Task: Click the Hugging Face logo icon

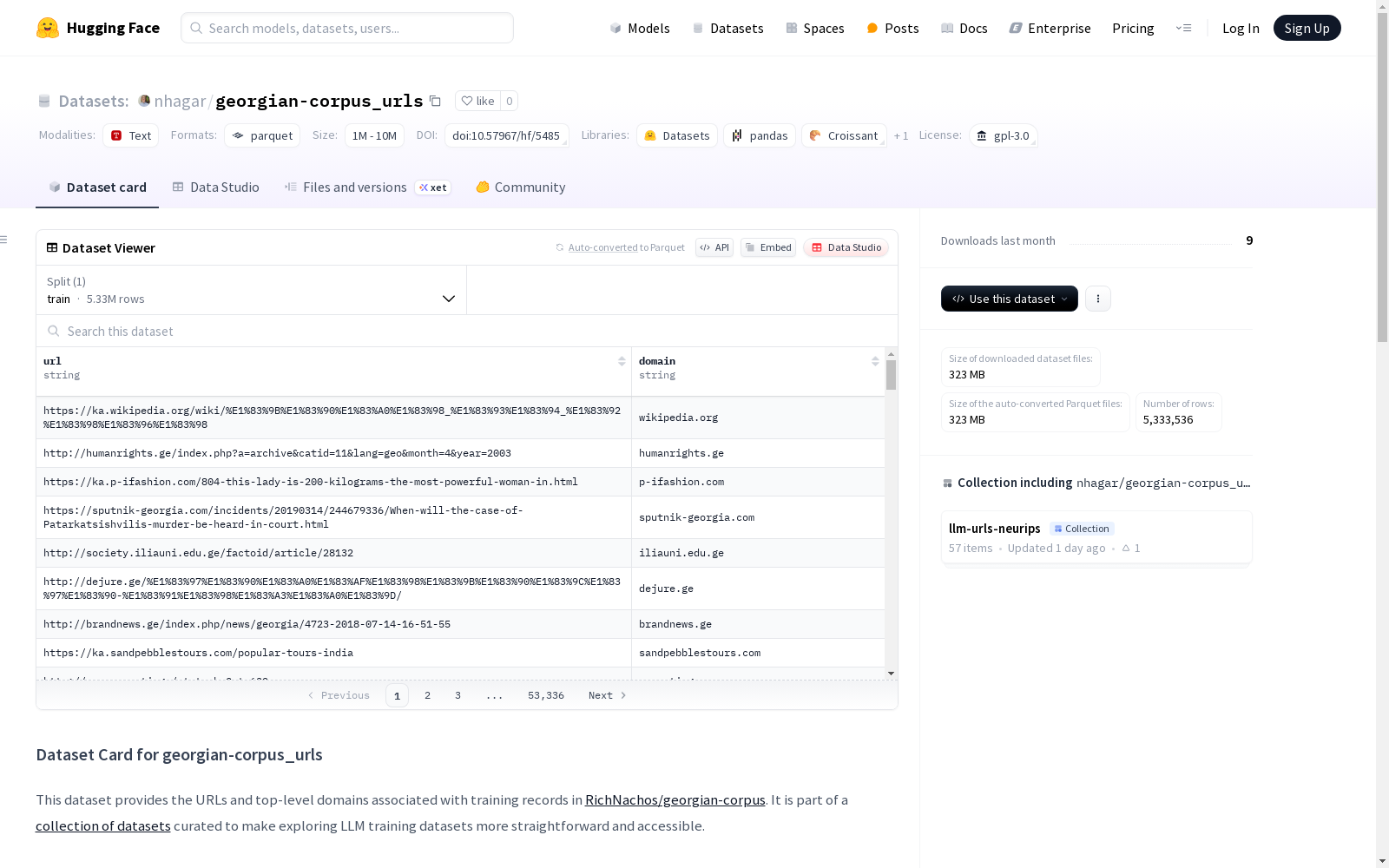Action: 48,28
